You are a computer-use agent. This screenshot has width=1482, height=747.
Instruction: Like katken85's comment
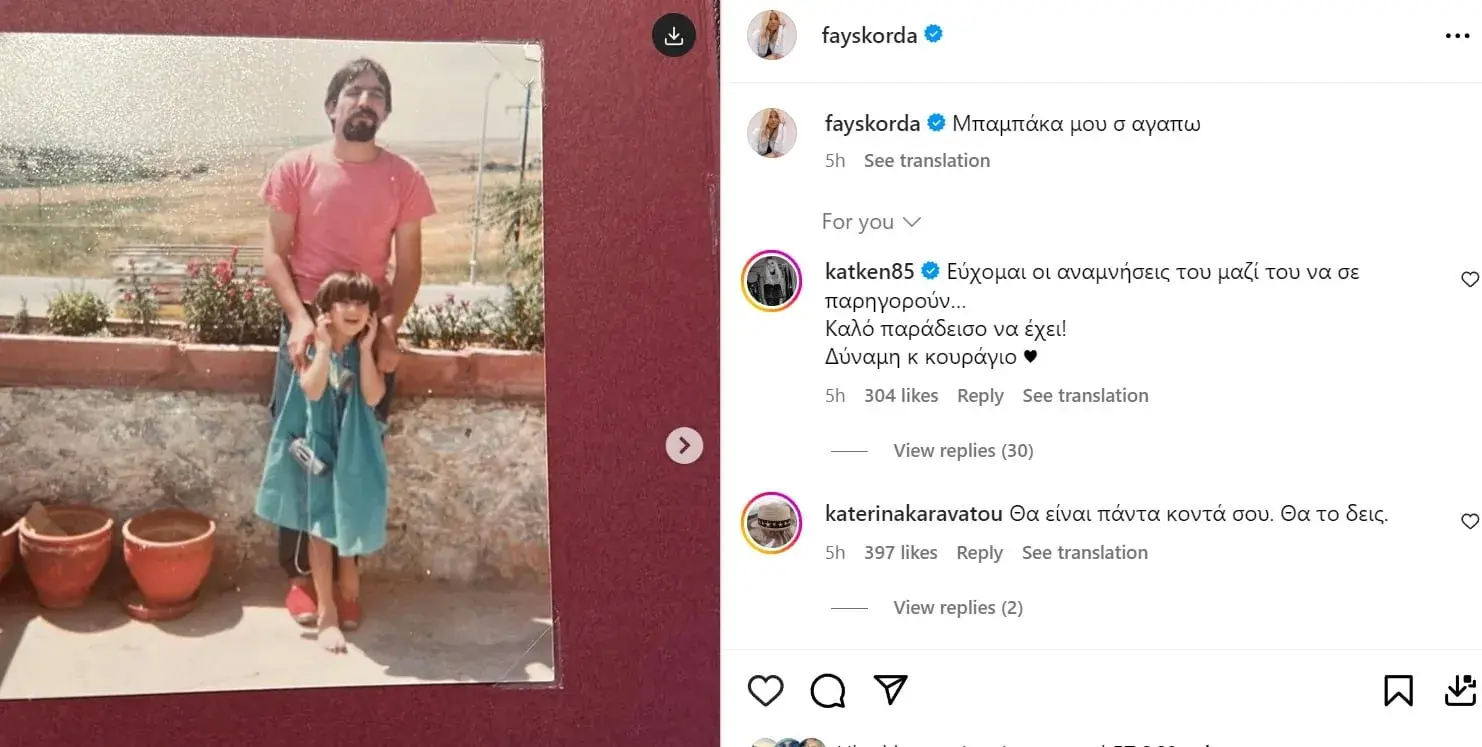1469,279
